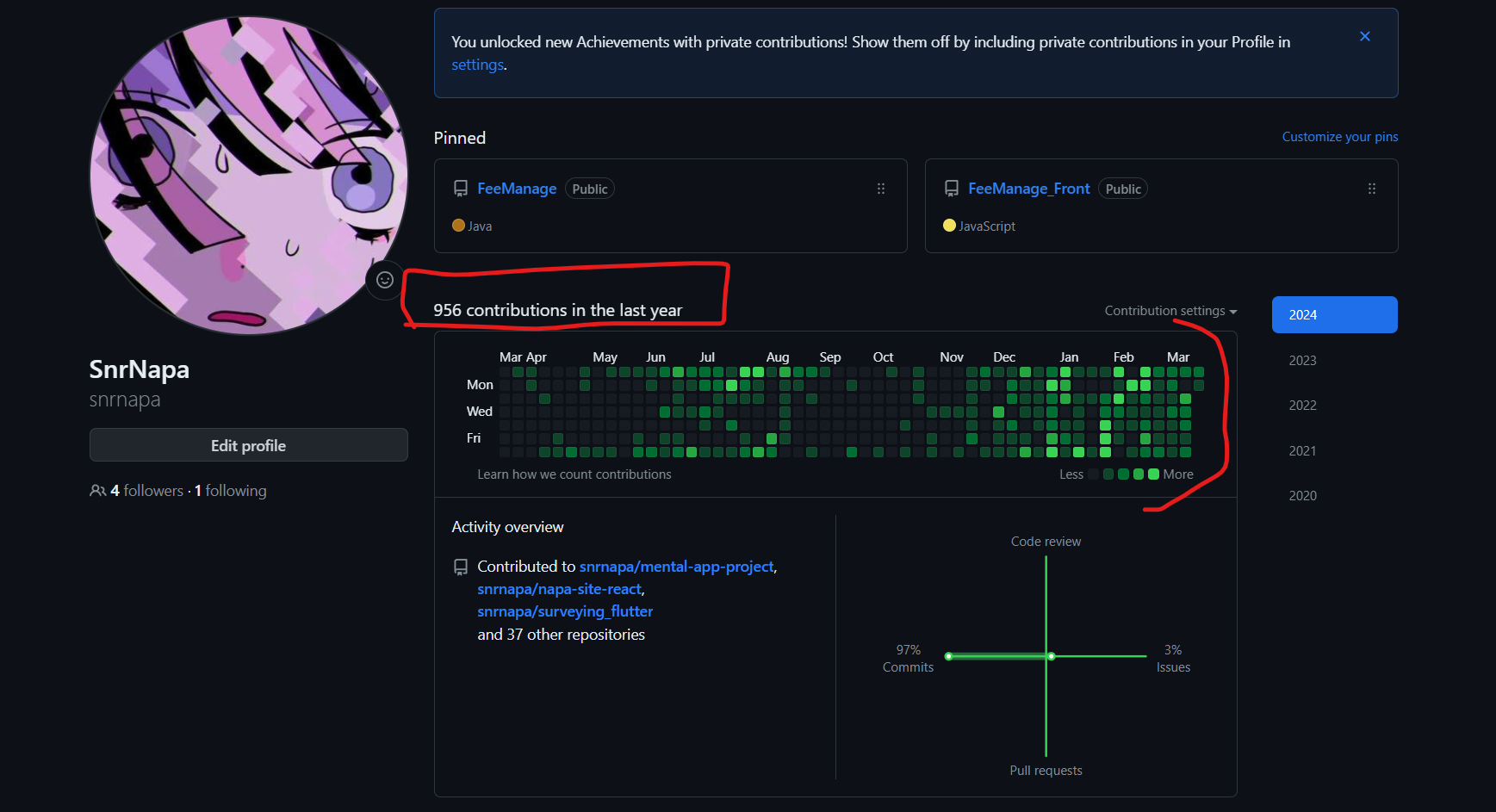Grab the FeeManage_Front pin drag handle
This screenshot has height=812, width=1496.
[1372, 189]
